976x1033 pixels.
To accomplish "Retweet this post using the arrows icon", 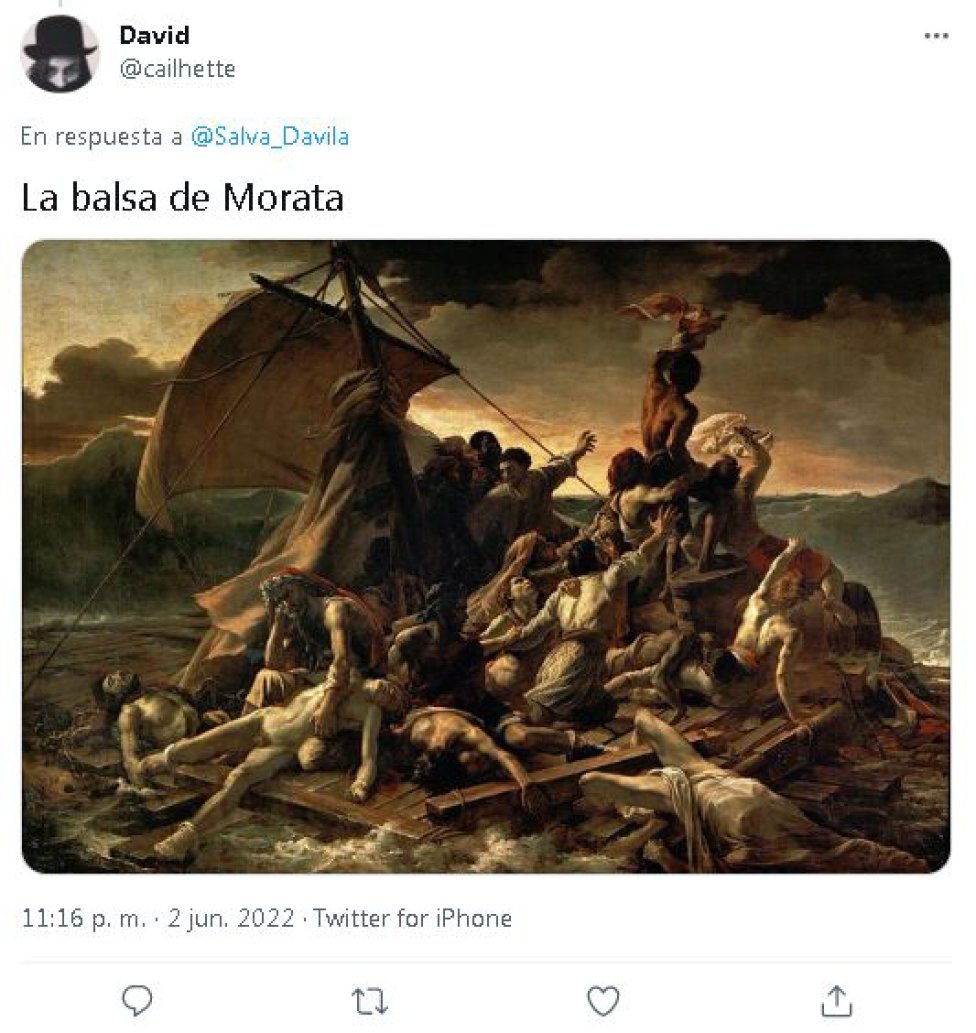I will coord(370,1001).
